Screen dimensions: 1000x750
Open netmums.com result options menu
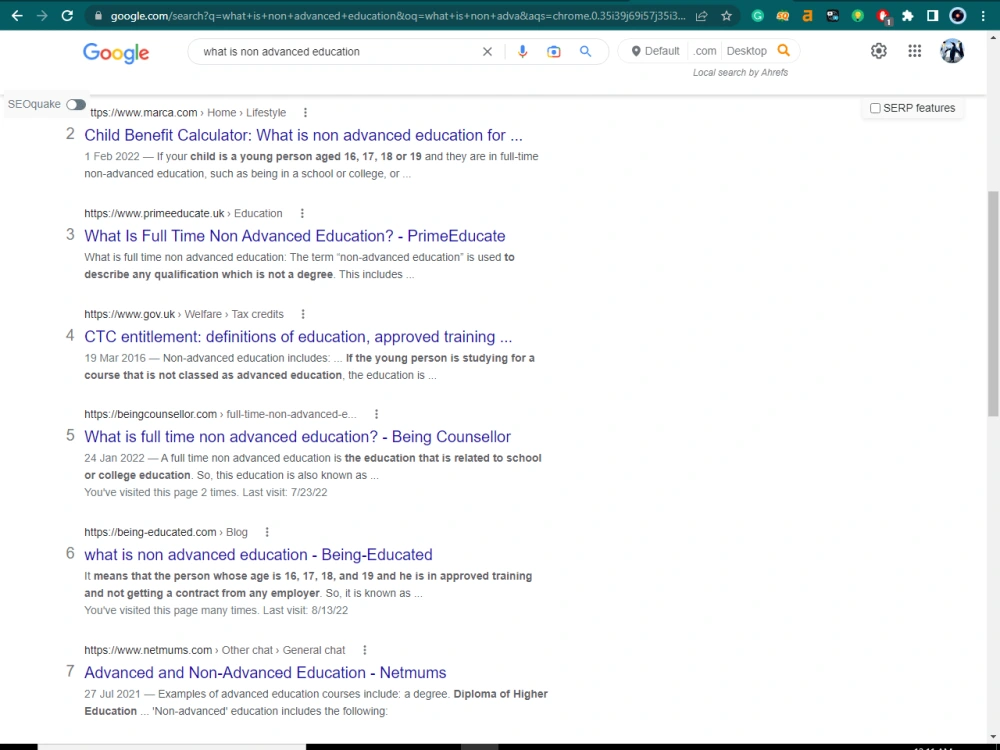pos(365,651)
